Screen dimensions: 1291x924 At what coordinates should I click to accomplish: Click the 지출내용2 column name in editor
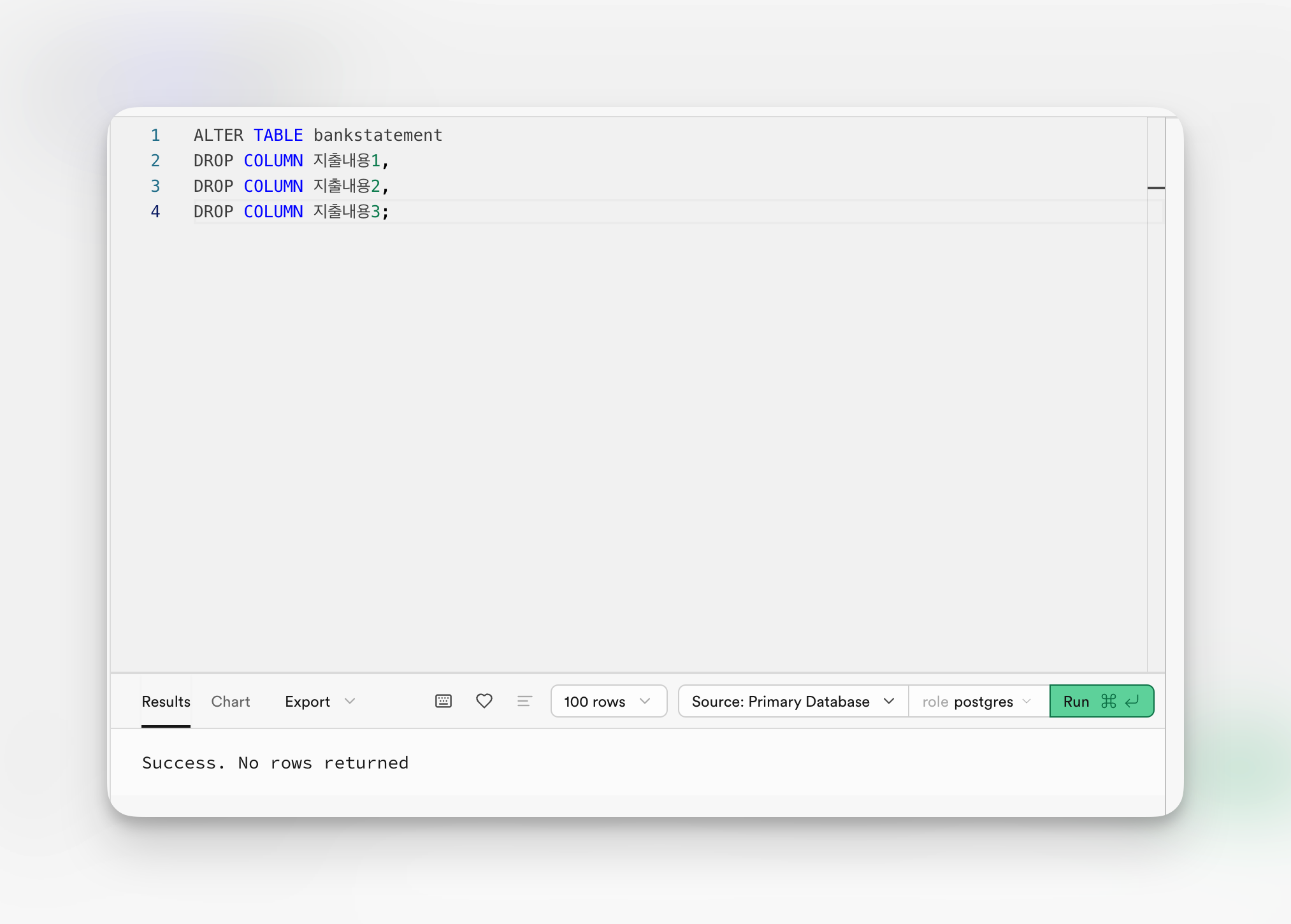point(346,186)
